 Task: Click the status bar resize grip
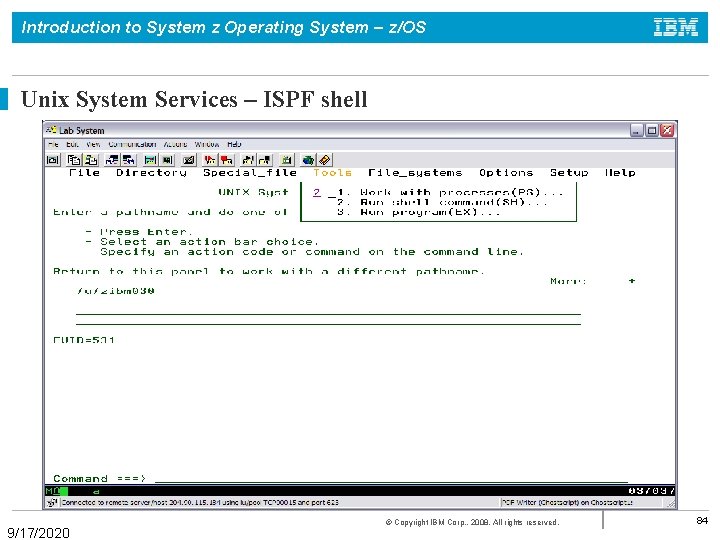(x=671, y=503)
